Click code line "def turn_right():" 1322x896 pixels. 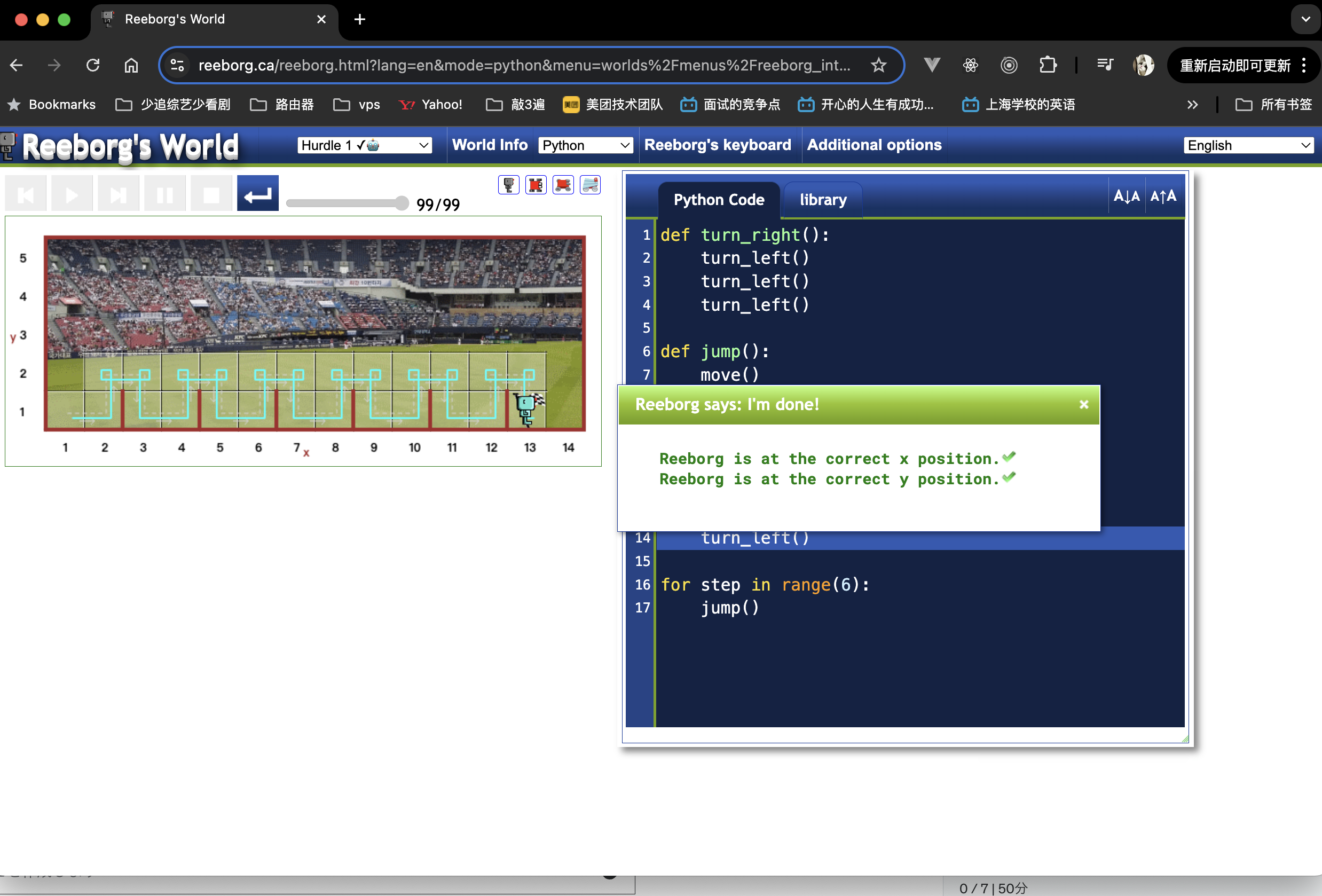point(745,235)
